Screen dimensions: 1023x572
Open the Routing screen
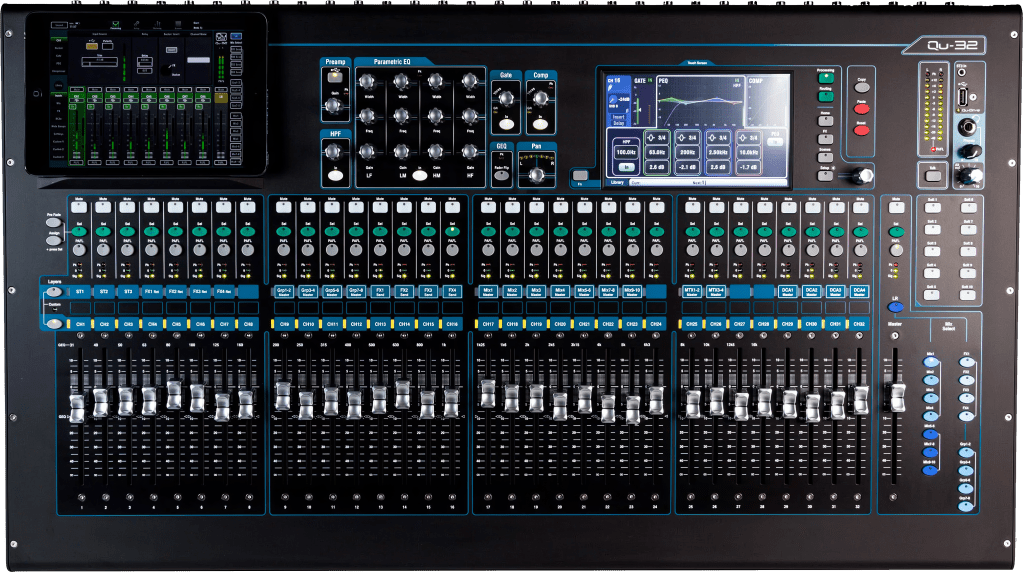[x=826, y=95]
